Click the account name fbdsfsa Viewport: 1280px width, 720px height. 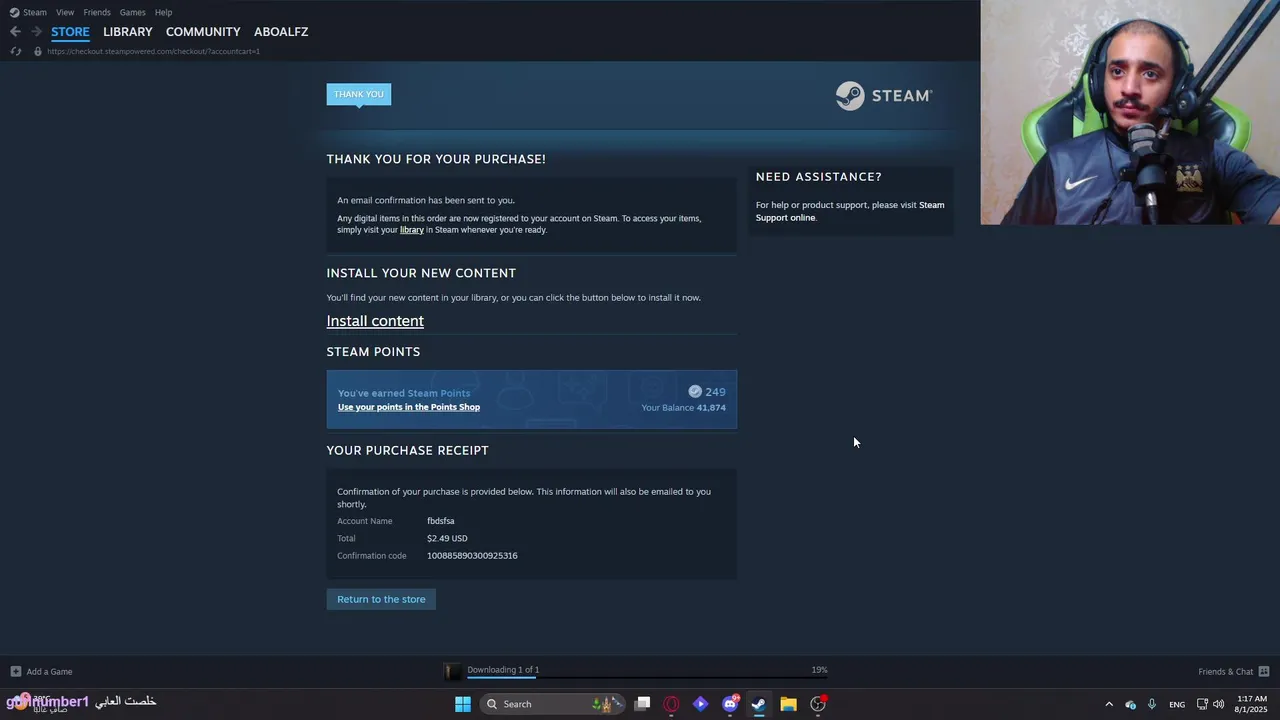click(x=441, y=521)
